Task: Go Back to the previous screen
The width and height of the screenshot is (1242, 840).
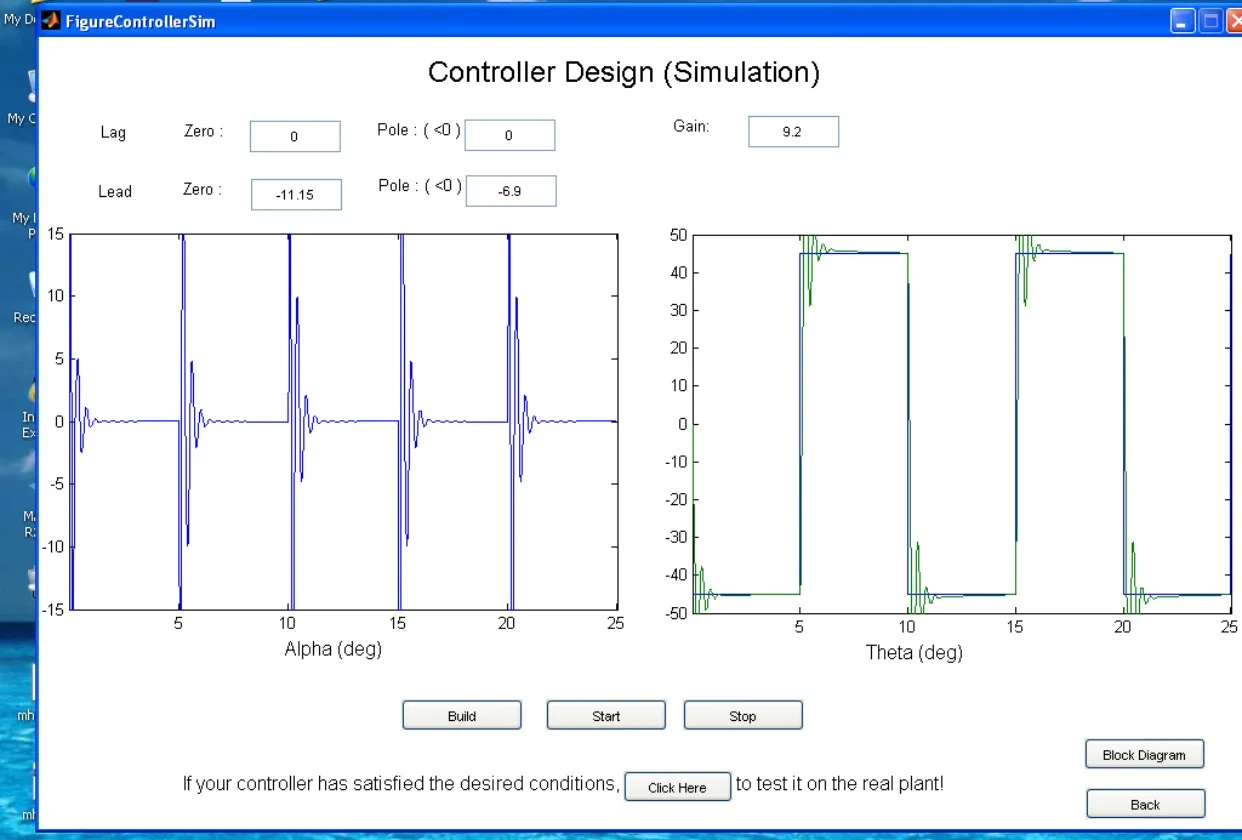Action: pyautogui.click(x=1145, y=804)
